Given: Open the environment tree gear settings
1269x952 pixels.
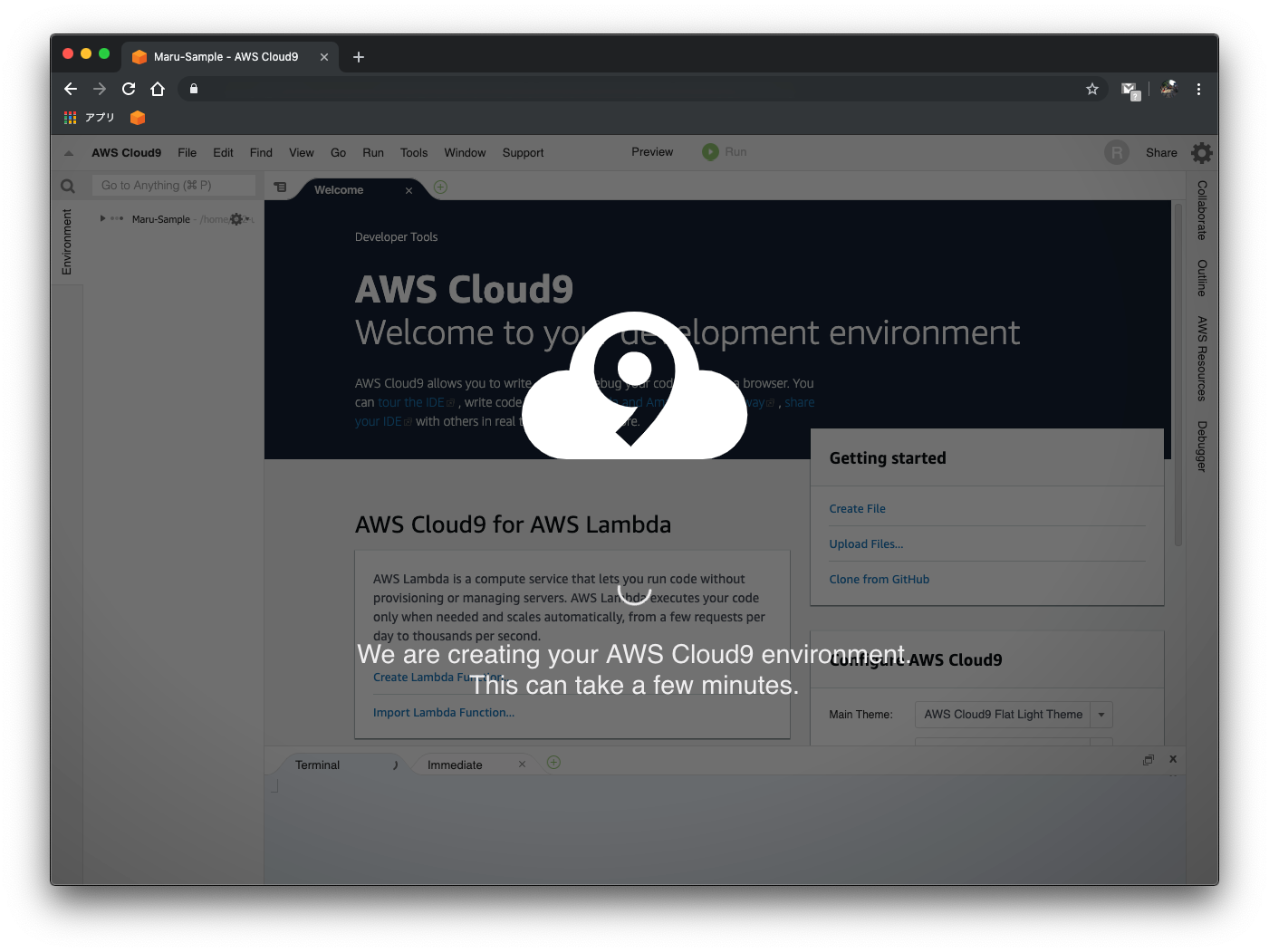Looking at the screenshot, I should [x=237, y=219].
